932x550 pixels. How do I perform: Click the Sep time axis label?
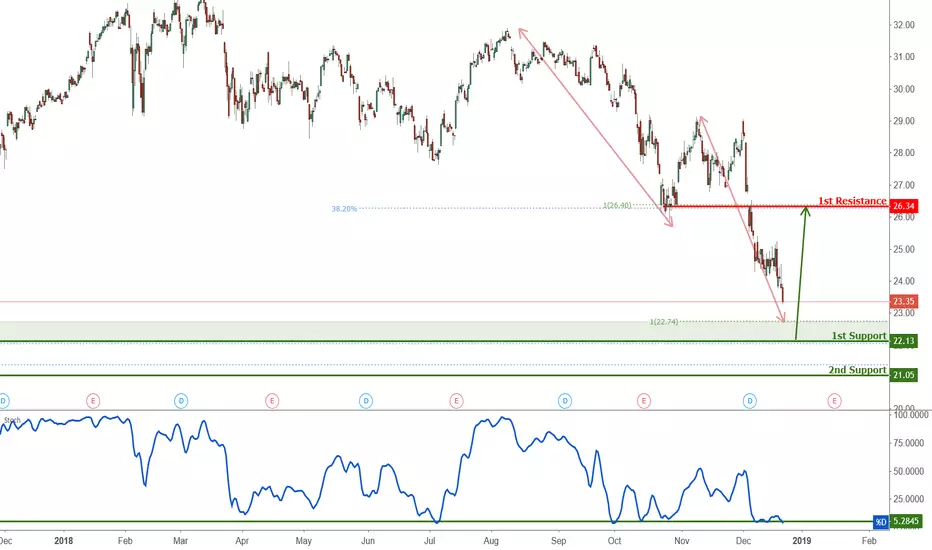coord(558,540)
